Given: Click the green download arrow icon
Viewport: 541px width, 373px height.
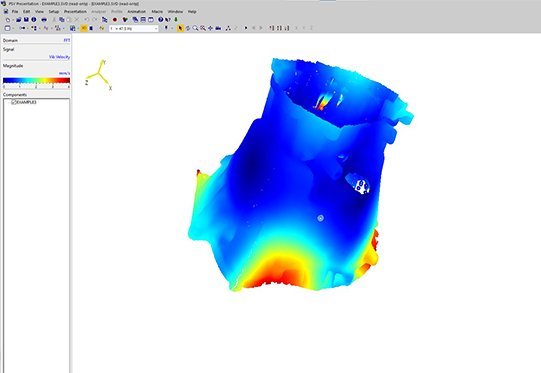Looking at the screenshot, I should [176, 20].
